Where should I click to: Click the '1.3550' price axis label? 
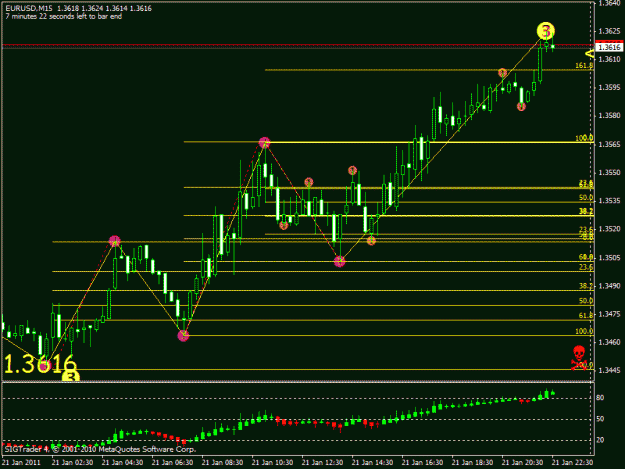pyautogui.click(x=610, y=173)
